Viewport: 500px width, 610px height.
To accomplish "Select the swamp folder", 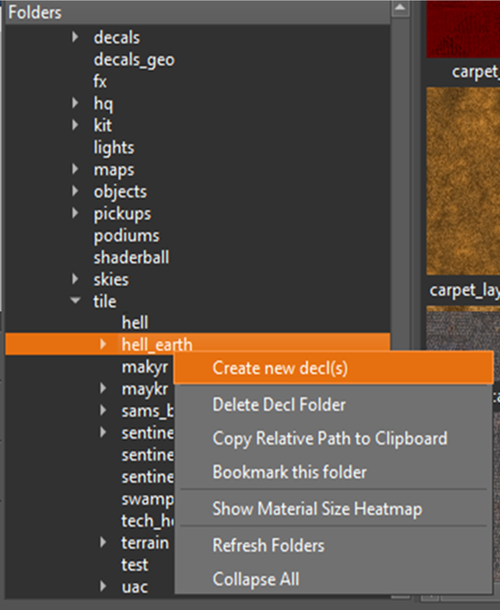I will [x=147, y=500].
